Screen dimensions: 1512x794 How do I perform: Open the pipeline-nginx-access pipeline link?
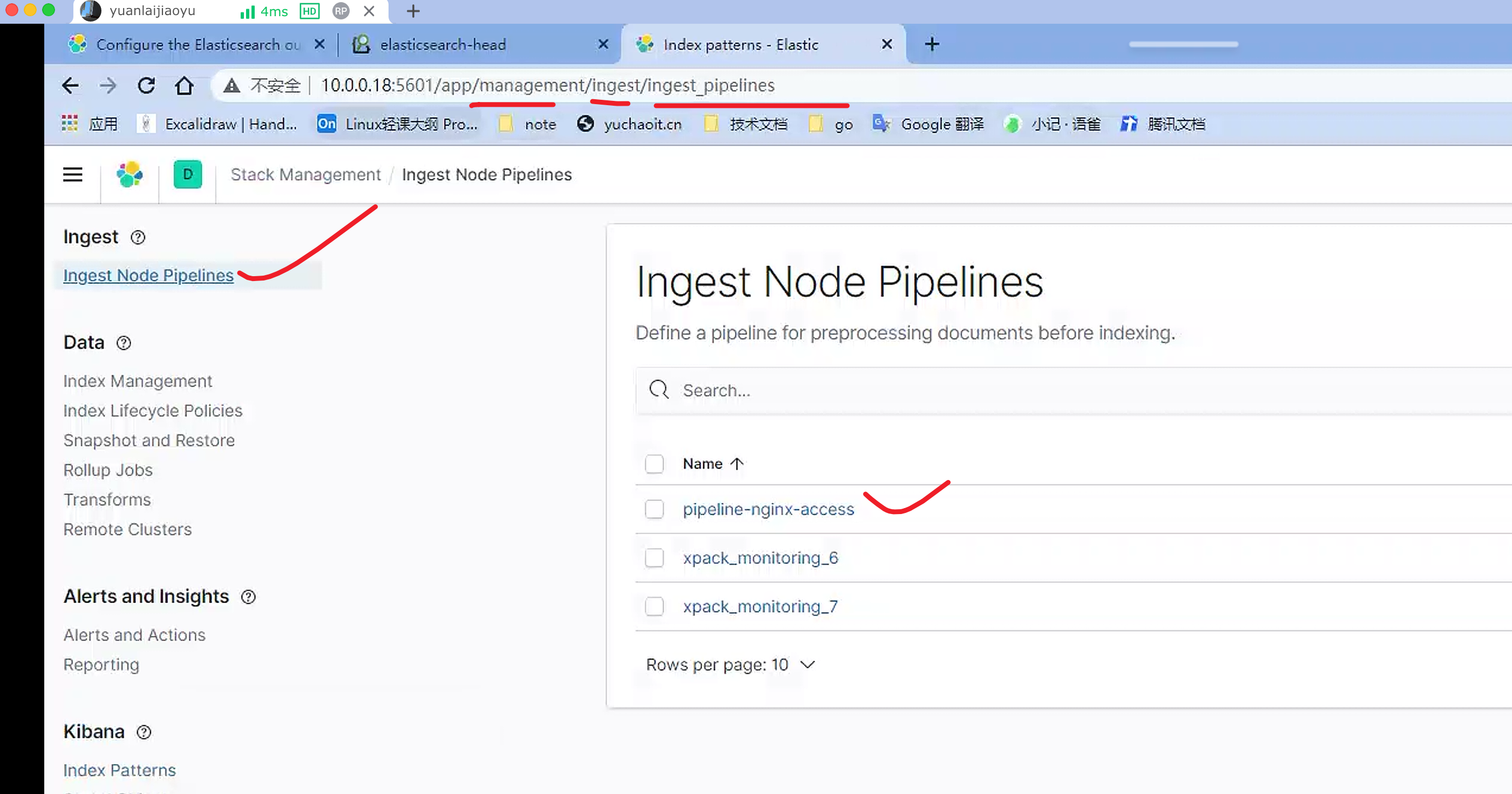tap(768, 509)
